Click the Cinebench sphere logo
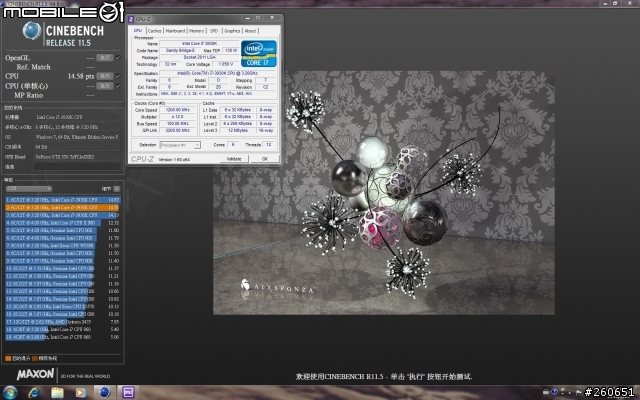 click(x=31, y=31)
